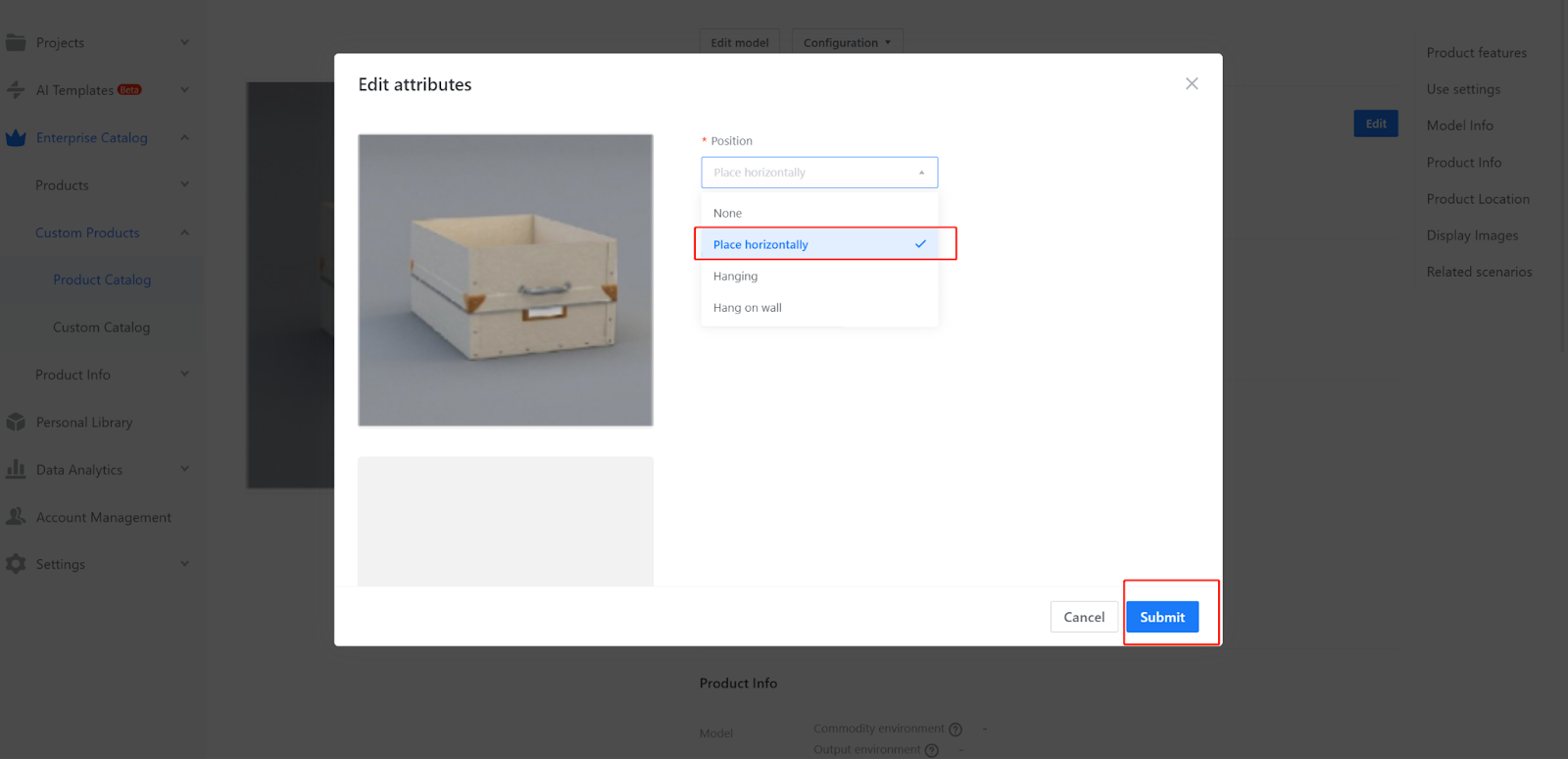The width and height of the screenshot is (1568, 759).
Task: Expand the Products submenu chevron
Action: [x=184, y=184]
